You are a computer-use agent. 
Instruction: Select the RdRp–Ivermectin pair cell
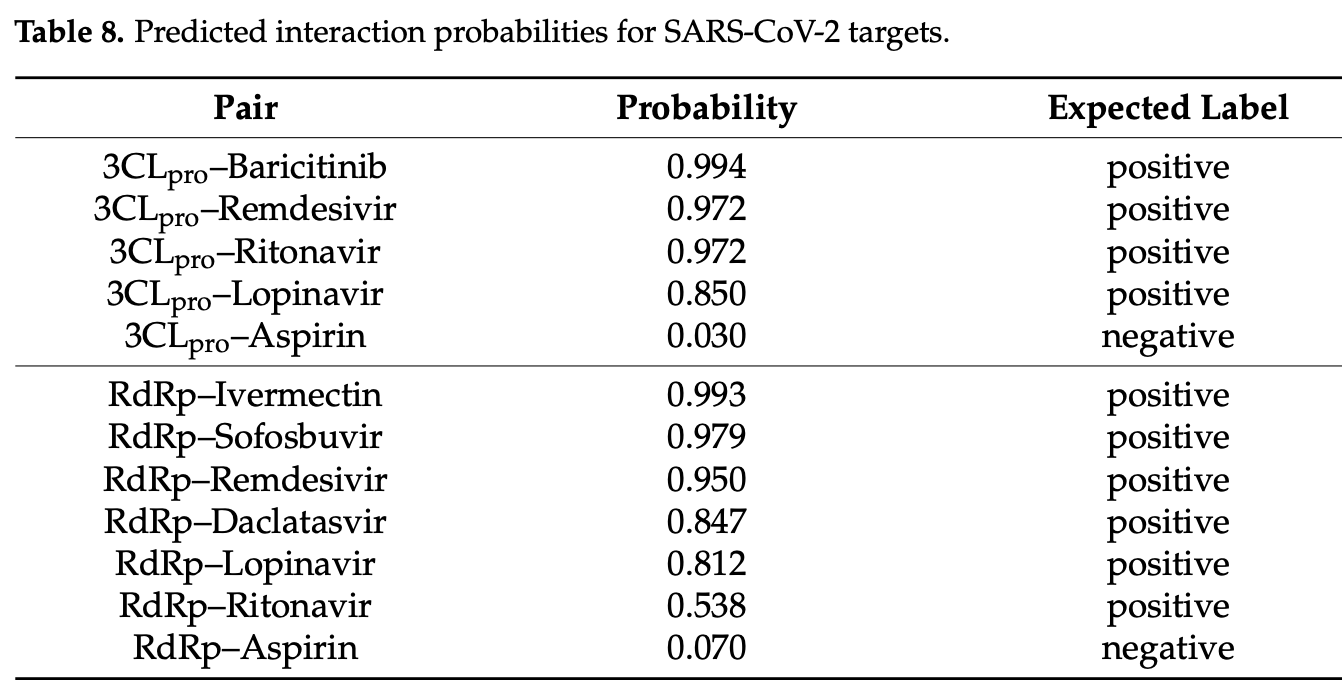coord(245,395)
